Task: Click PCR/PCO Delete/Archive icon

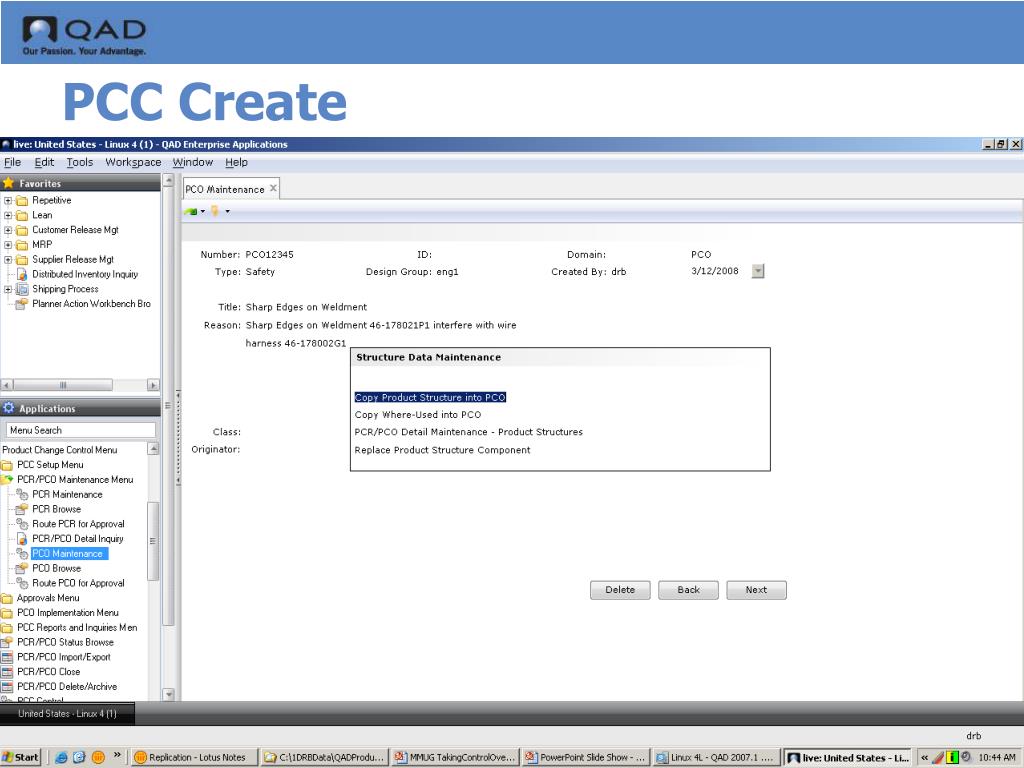Action: (x=7, y=686)
